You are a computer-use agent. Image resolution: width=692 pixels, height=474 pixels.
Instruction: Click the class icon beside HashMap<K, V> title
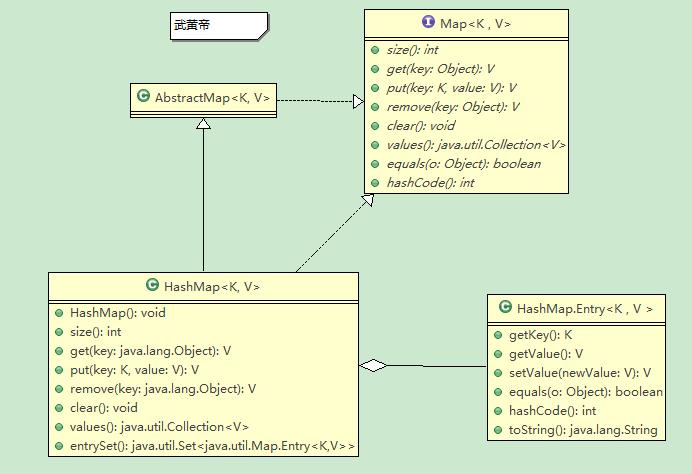pos(152,285)
